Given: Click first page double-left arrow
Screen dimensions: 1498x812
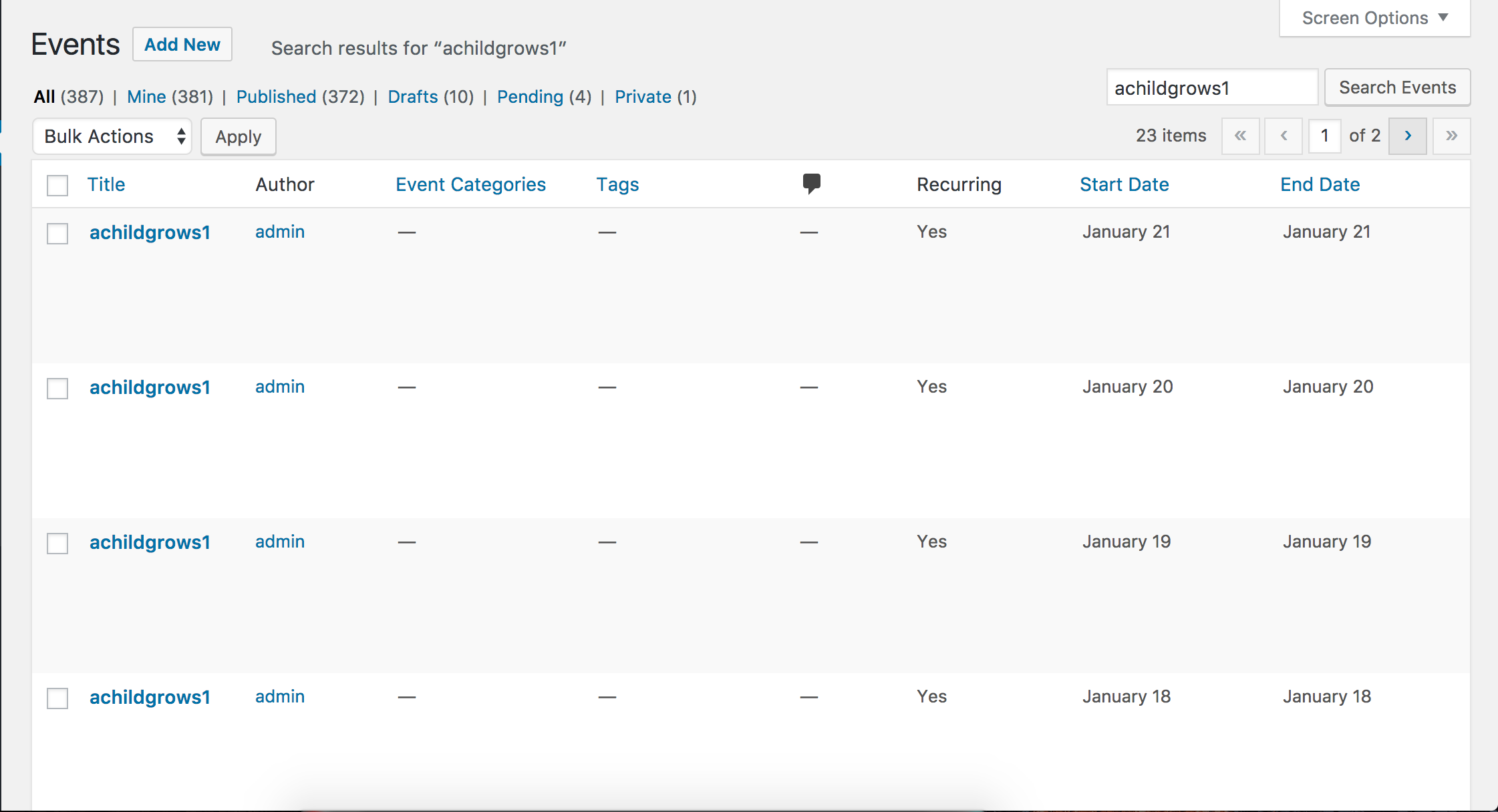Looking at the screenshot, I should pyautogui.click(x=1240, y=136).
